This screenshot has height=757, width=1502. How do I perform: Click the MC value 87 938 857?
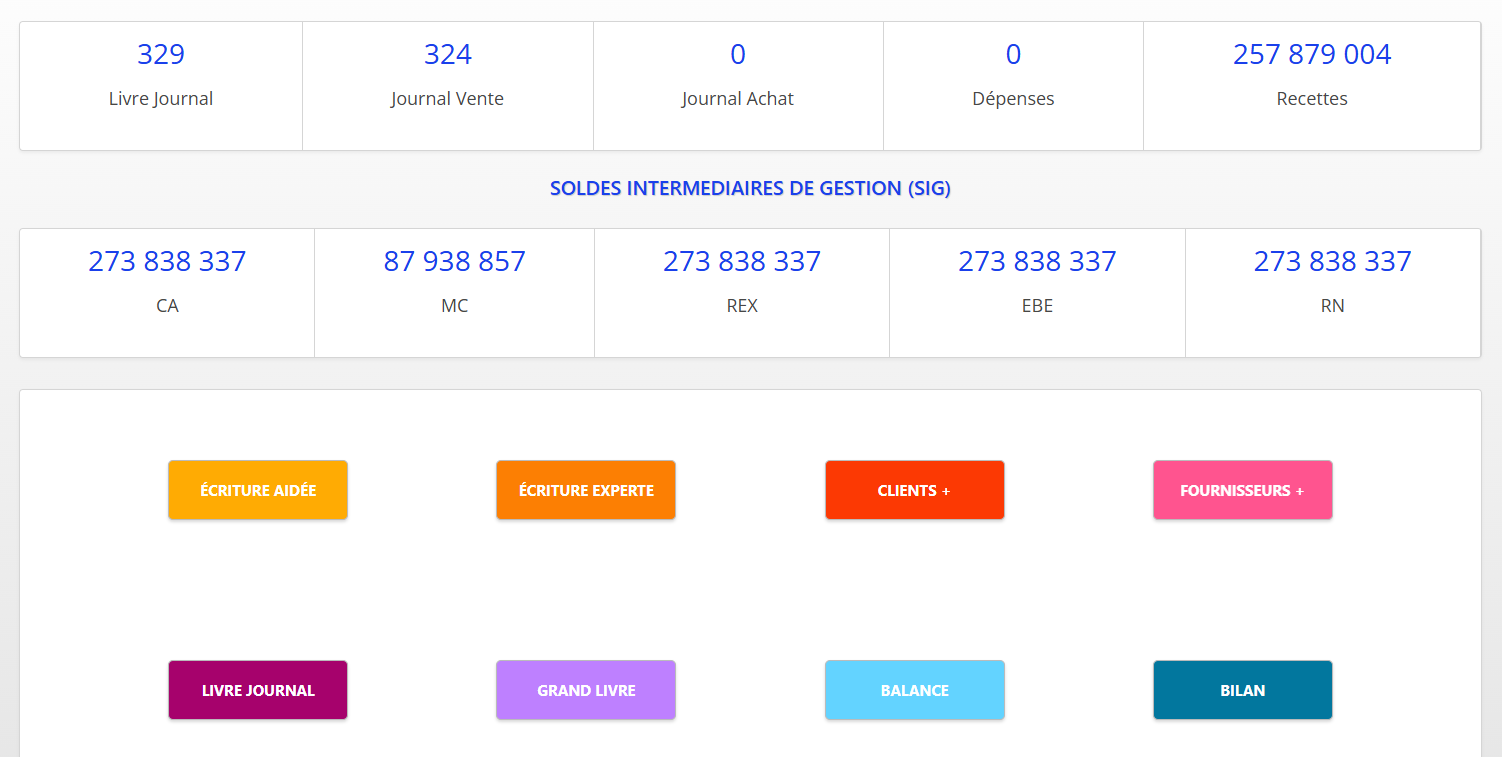pyautogui.click(x=454, y=261)
